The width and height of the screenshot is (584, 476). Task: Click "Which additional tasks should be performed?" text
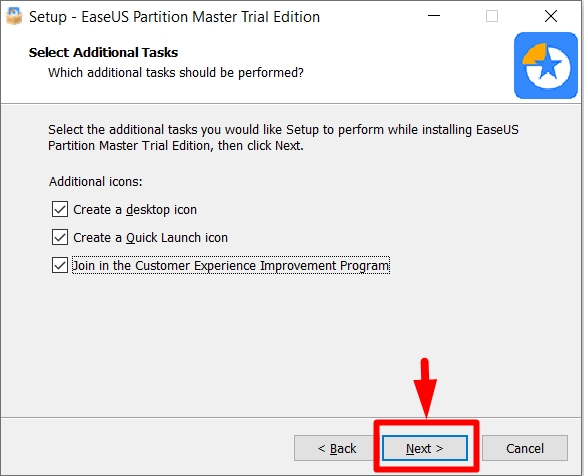point(176,73)
